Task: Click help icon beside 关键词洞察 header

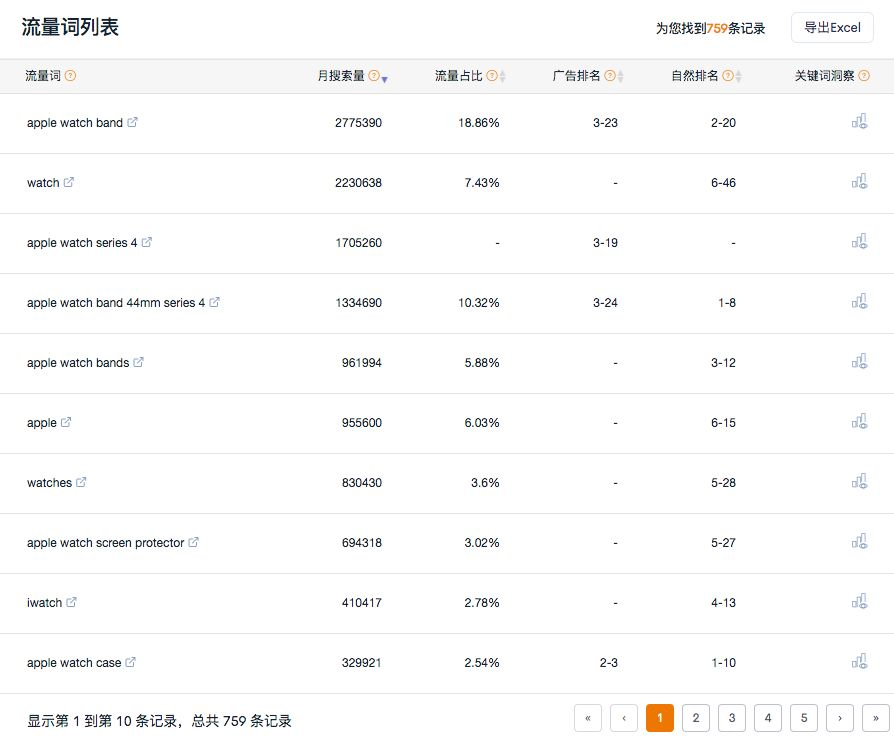Action: 864,76
